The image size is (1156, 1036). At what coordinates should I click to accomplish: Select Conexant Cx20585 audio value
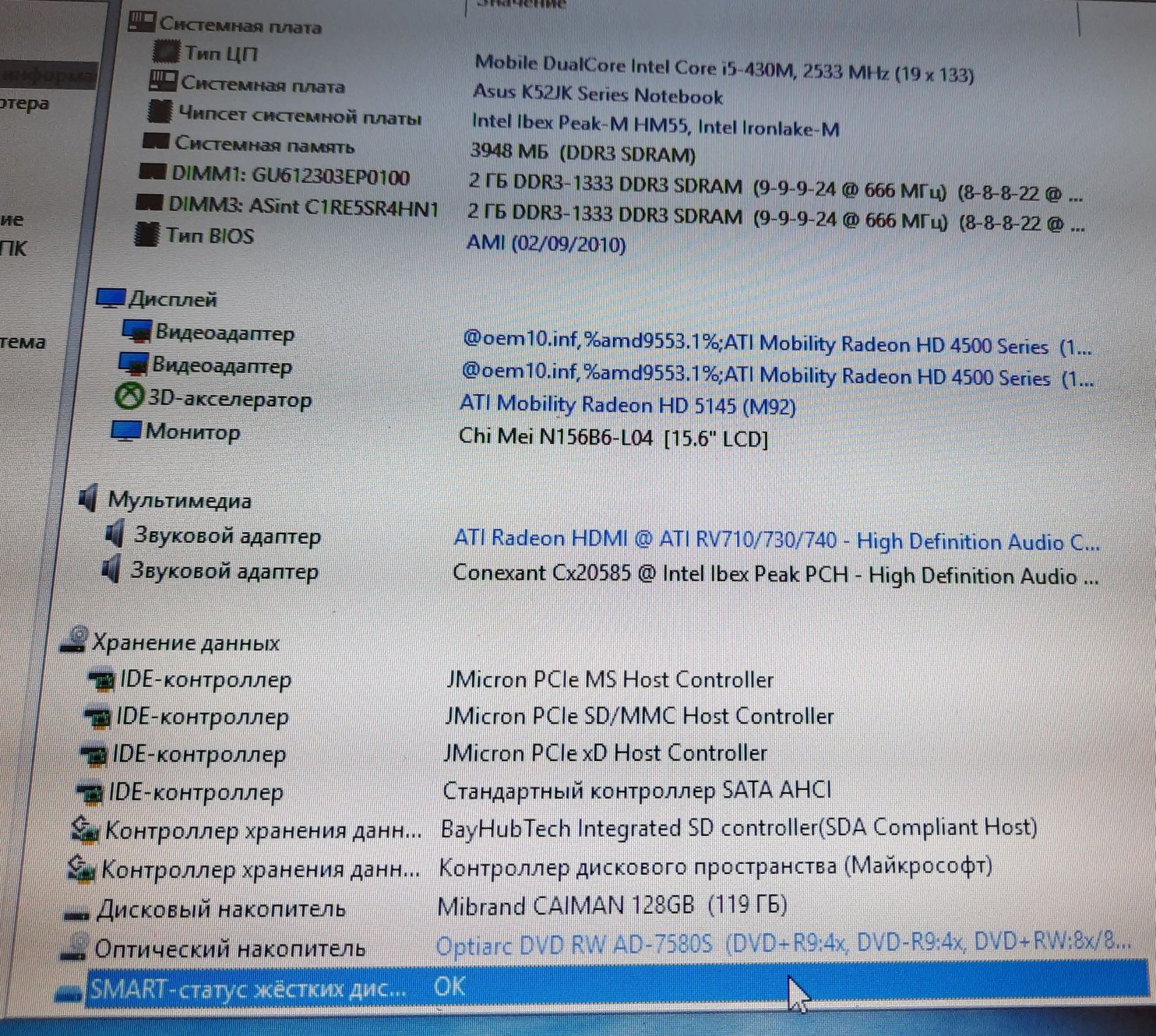click(x=776, y=575)
